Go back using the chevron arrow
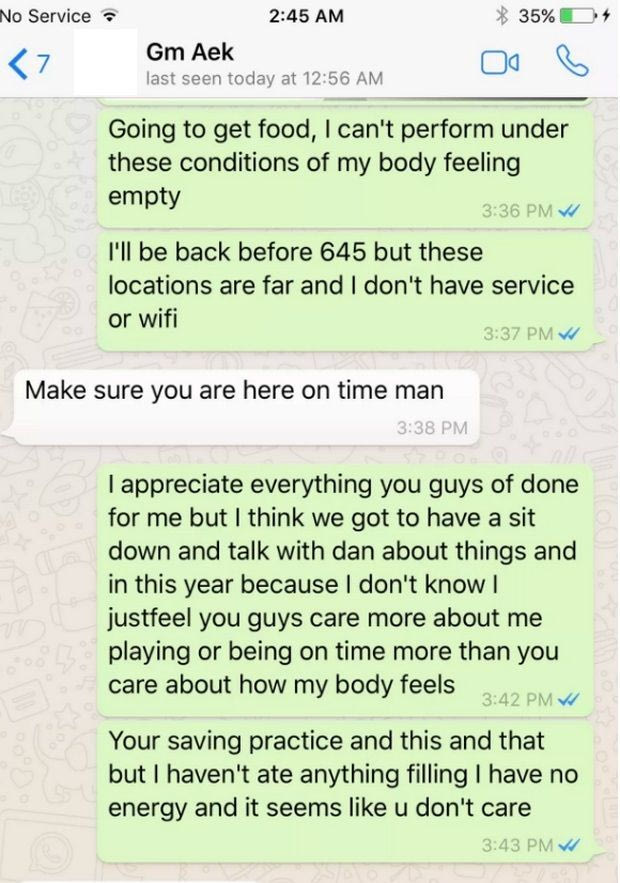 17,64
